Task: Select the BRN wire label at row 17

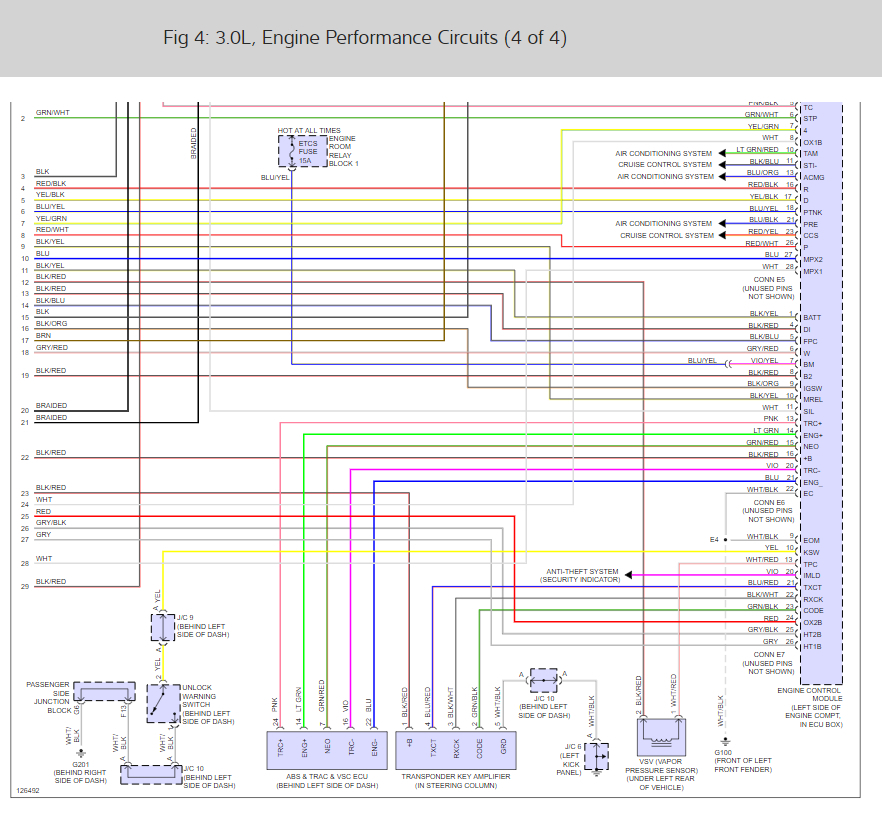Action: click(x=43, y=335)
